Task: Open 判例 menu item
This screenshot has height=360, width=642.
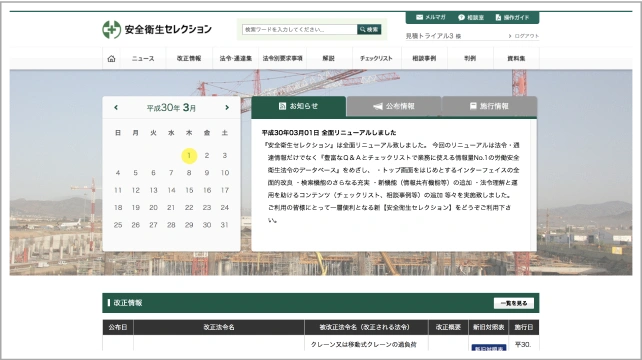Action: point(470,59)
